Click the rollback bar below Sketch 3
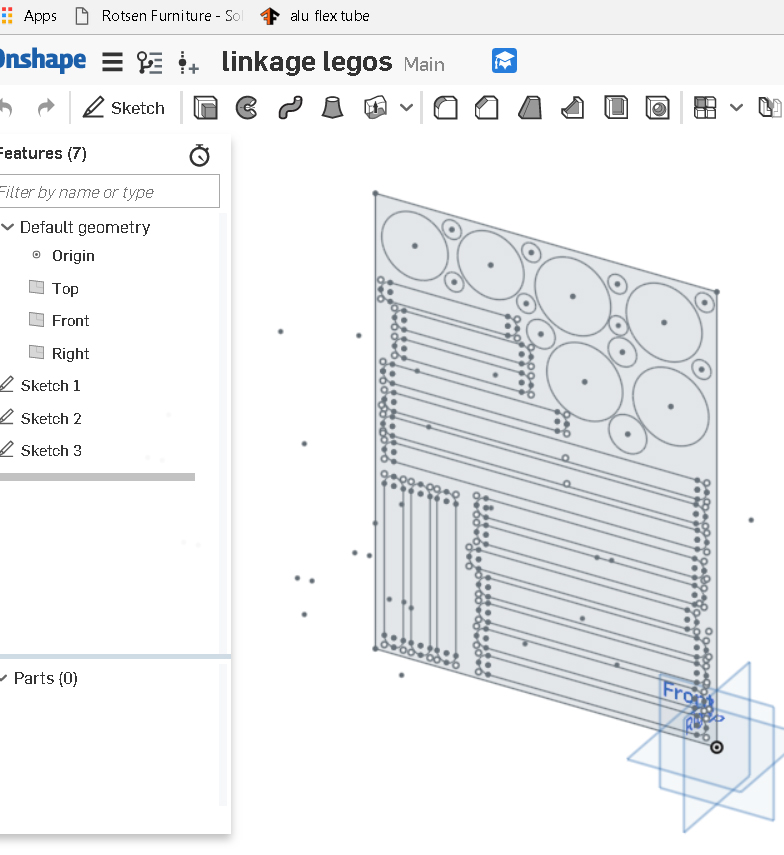 coord(97,477)
